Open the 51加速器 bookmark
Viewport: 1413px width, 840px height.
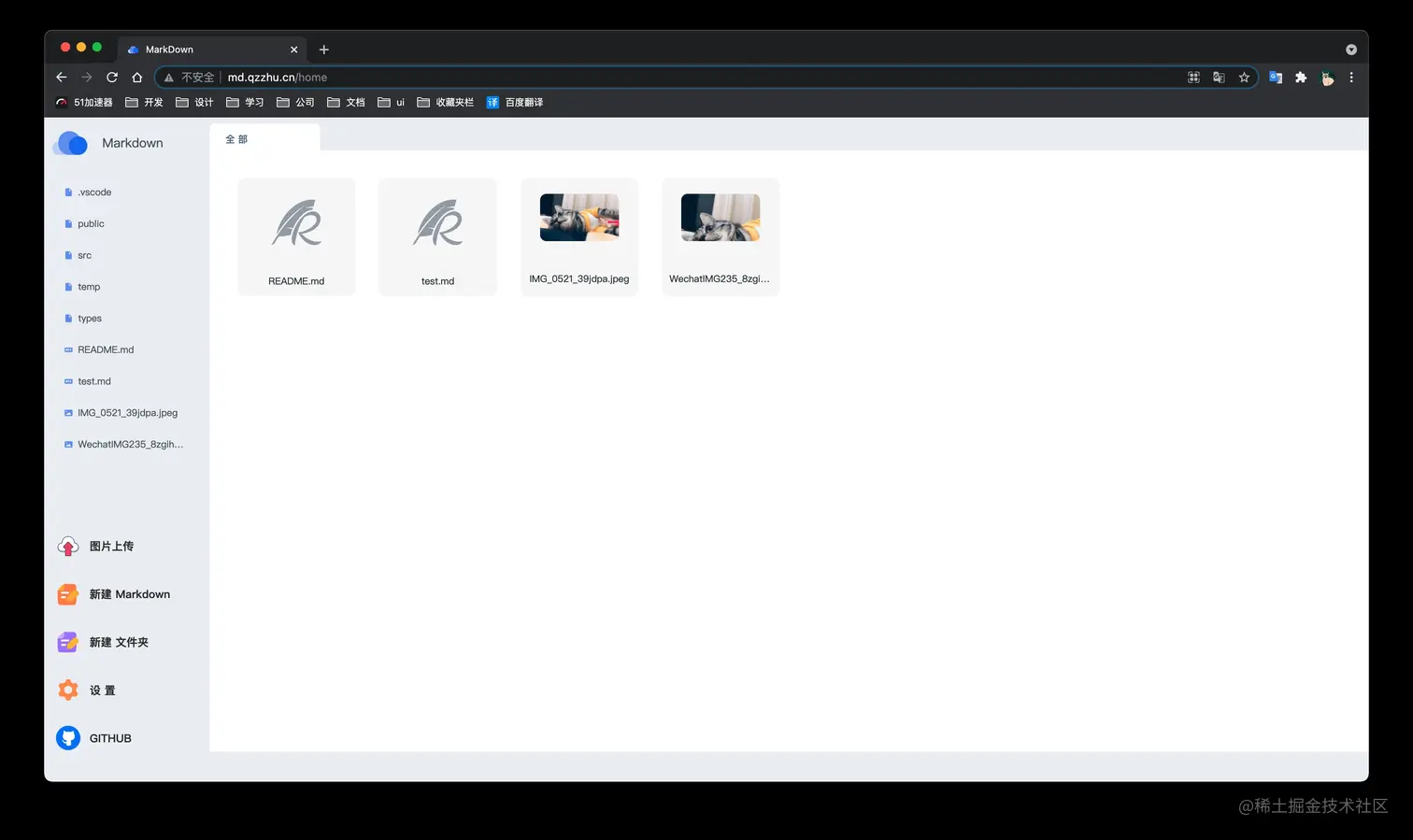[83, 103]
